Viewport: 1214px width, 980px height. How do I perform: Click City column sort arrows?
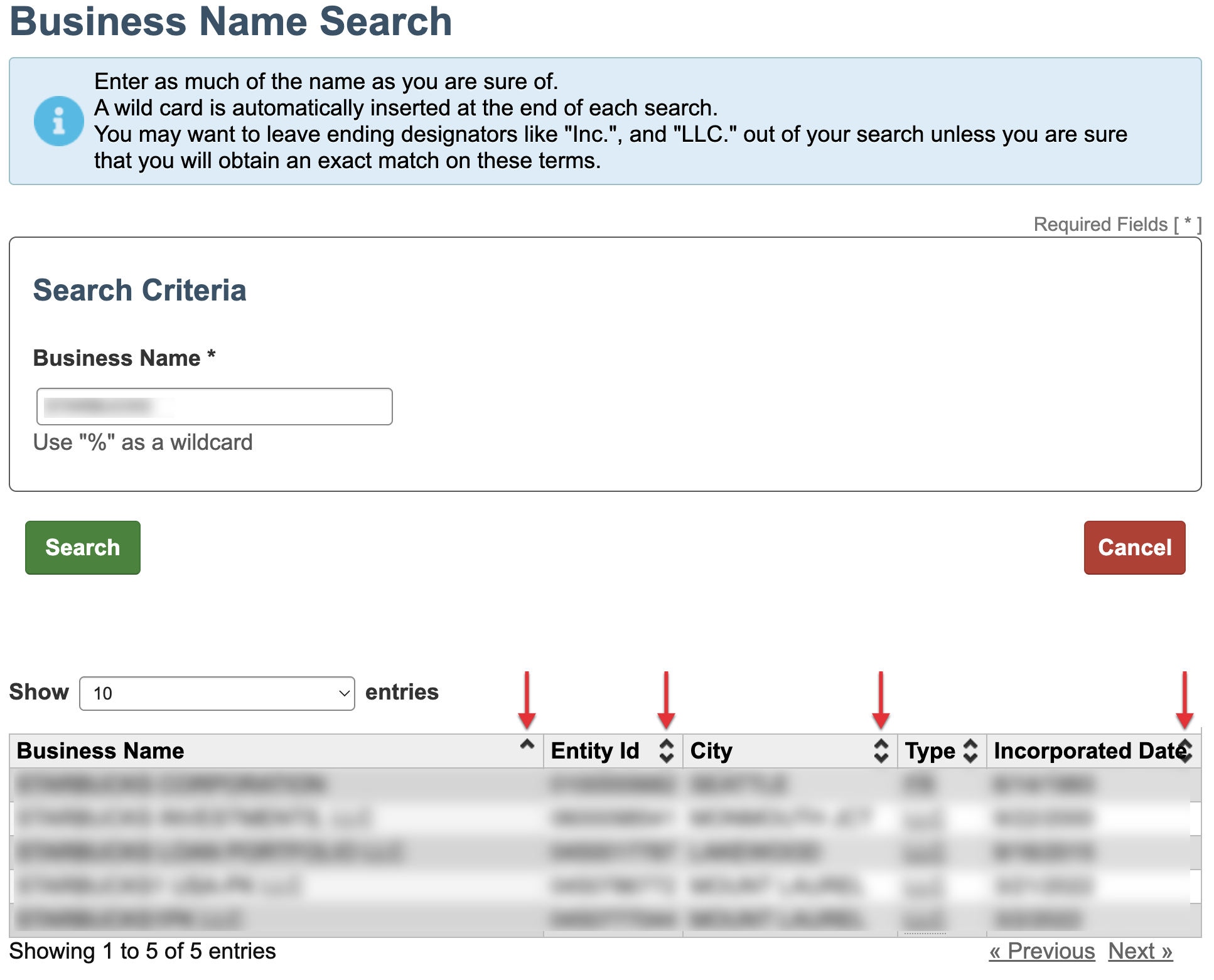[x=881, y=750]
